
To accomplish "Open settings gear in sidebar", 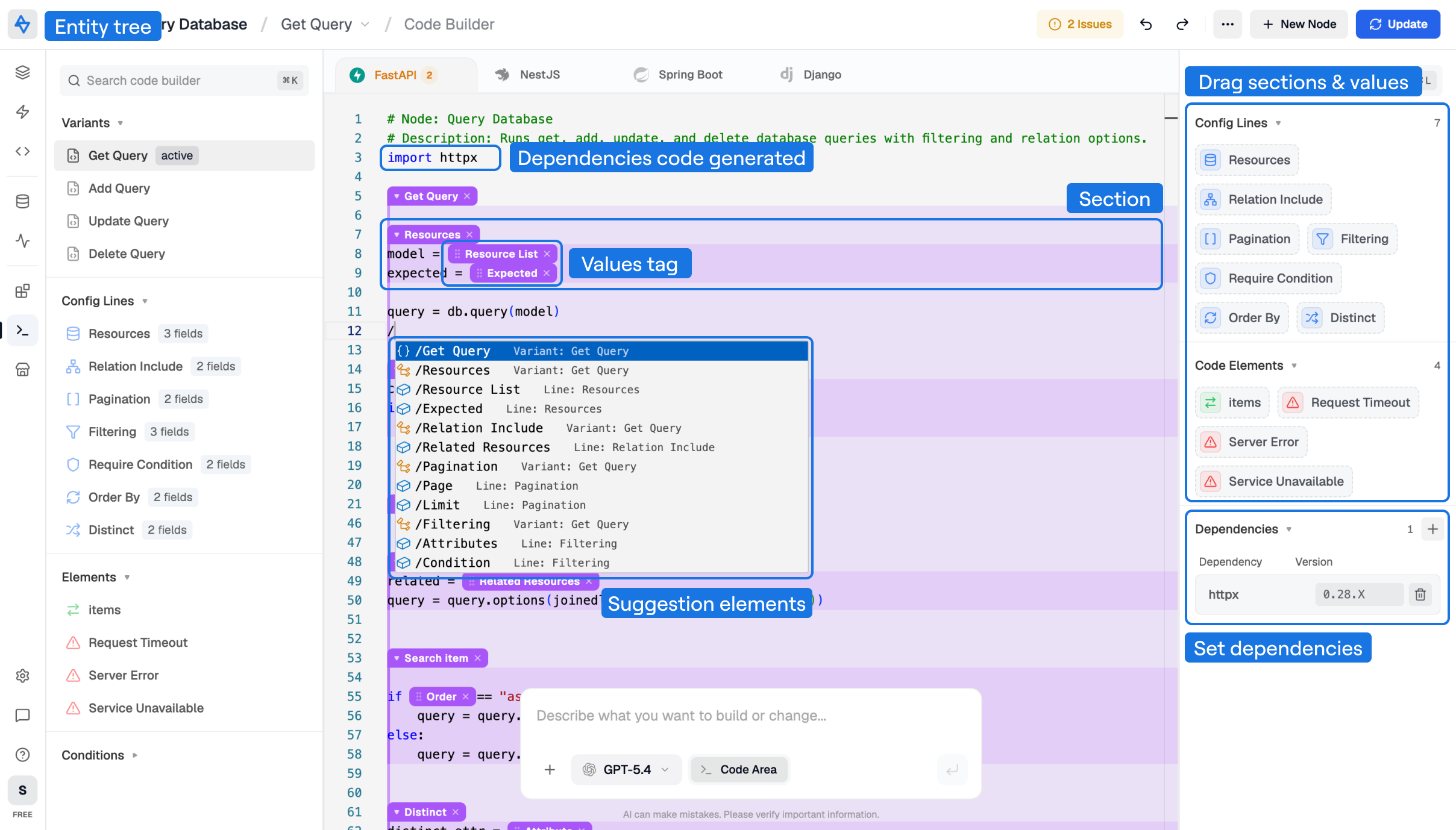I will [22, 676].
